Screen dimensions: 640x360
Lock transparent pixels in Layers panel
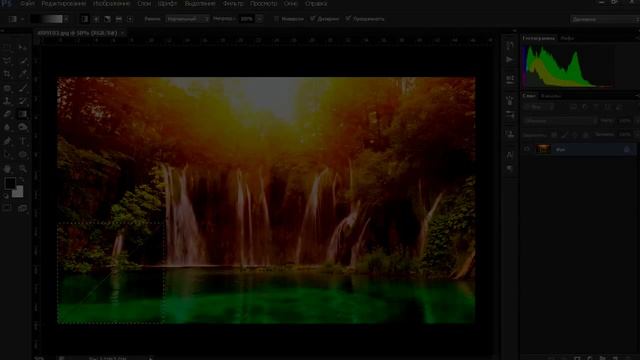[554, 135]
